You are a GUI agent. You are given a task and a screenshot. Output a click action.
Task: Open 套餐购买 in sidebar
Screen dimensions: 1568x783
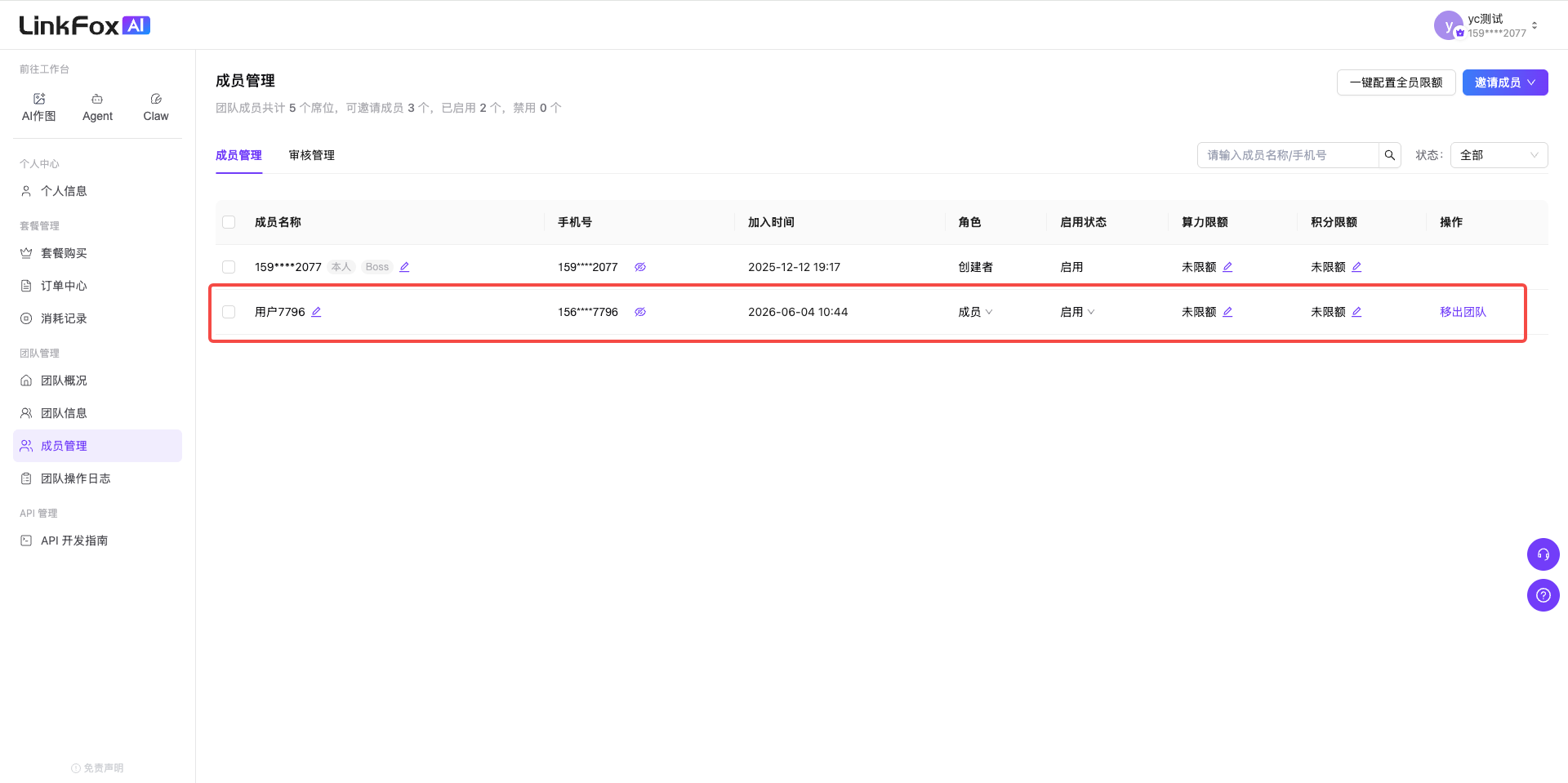click(x=97, y=253)
